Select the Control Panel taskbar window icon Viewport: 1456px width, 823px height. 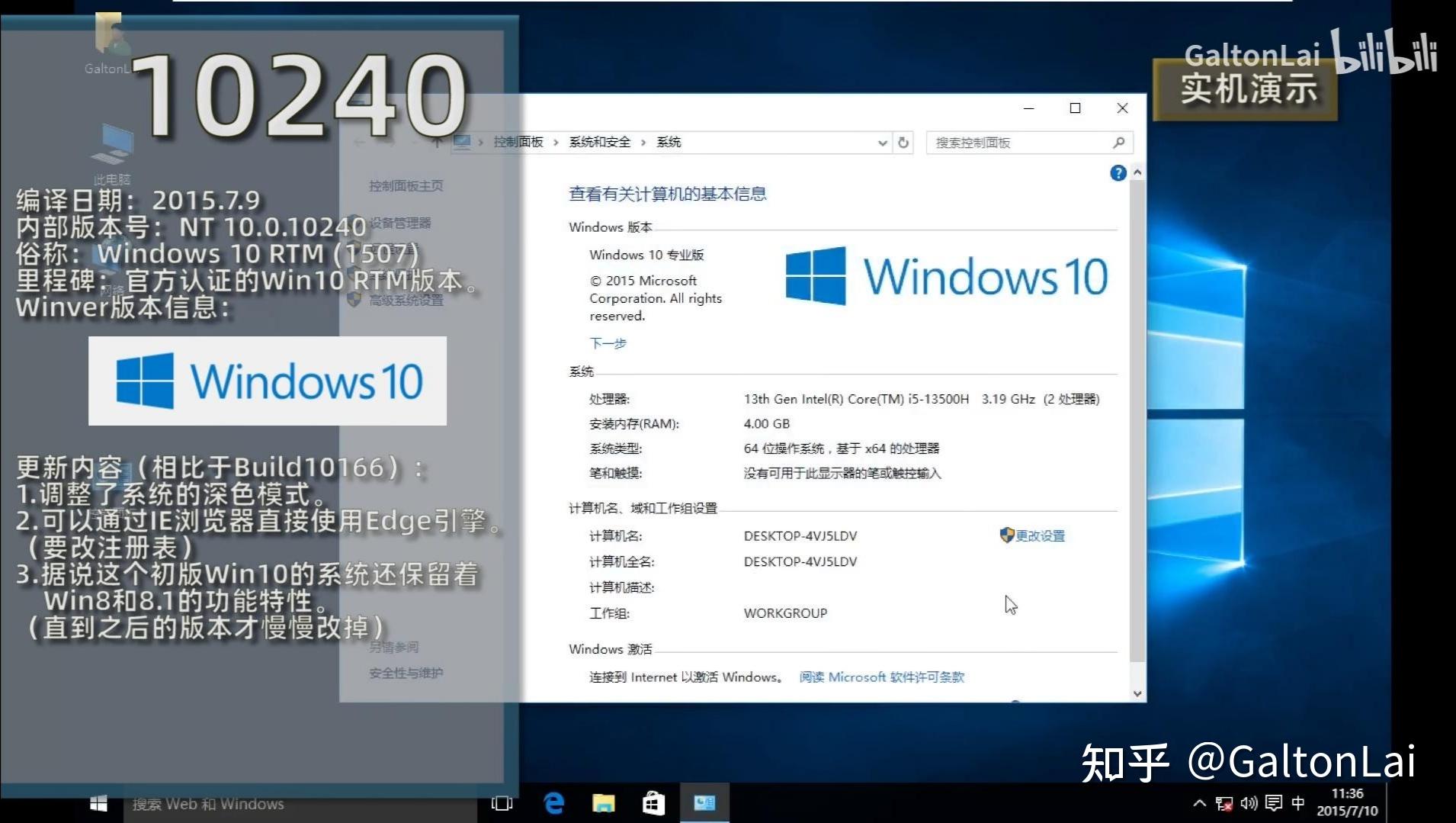tap(704, 802)
